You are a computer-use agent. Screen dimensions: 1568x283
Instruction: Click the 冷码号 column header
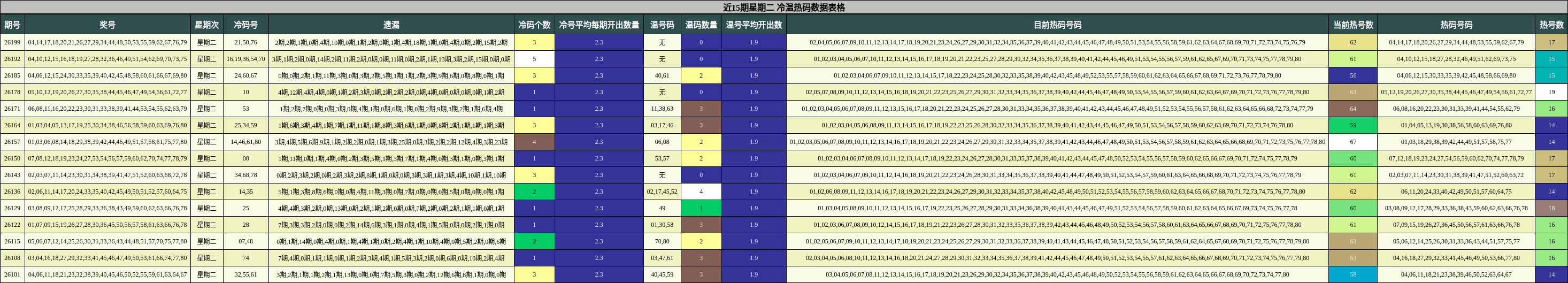[245, 25]
